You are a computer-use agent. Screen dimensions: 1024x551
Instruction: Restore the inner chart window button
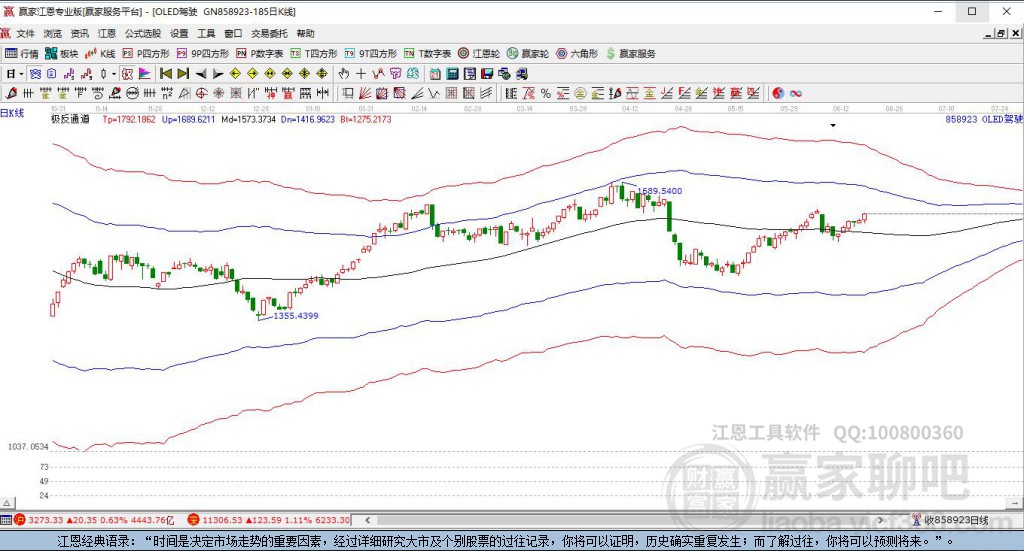point(1001,33)
